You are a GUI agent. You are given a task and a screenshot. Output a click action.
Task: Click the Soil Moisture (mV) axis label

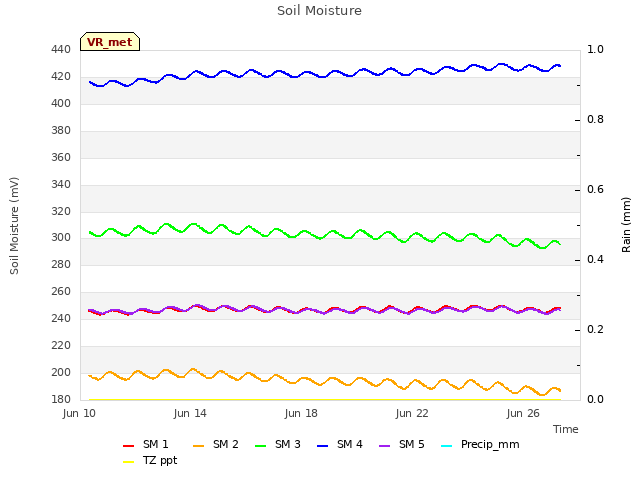(14, 225)
